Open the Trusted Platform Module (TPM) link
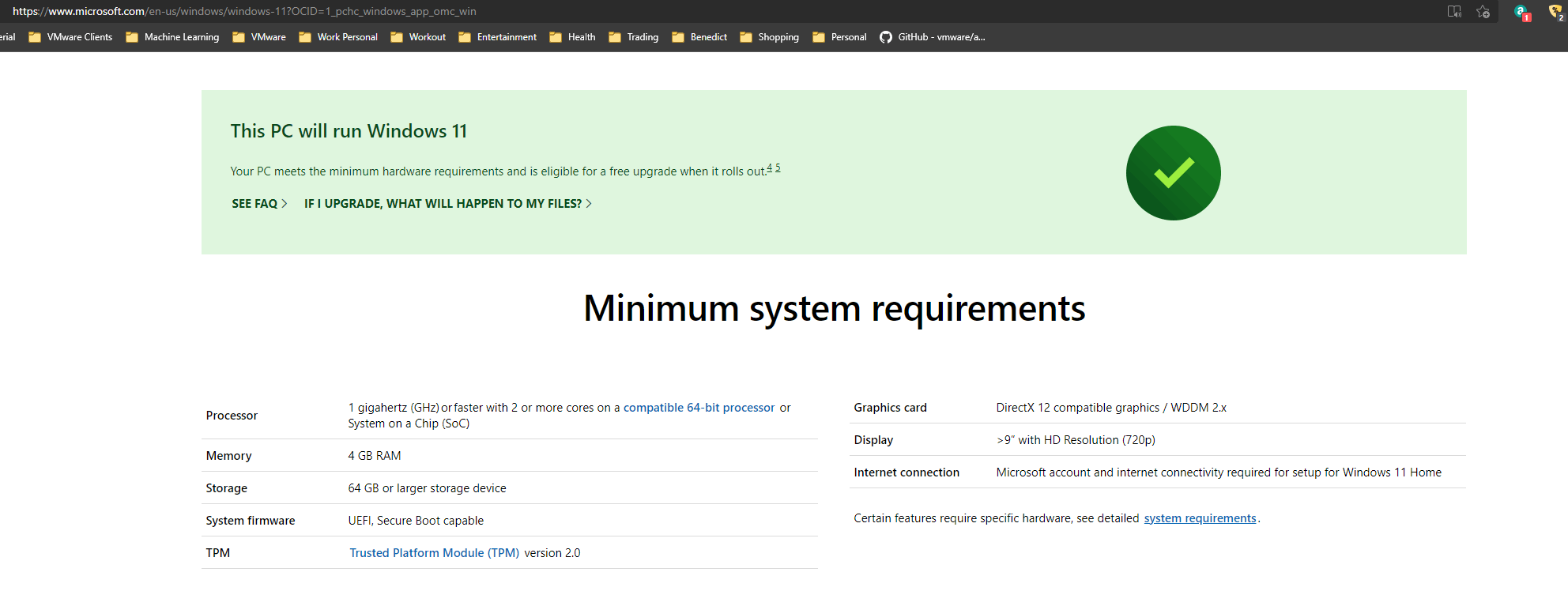This screenshot has width=1568, height=591. [435, 553]
